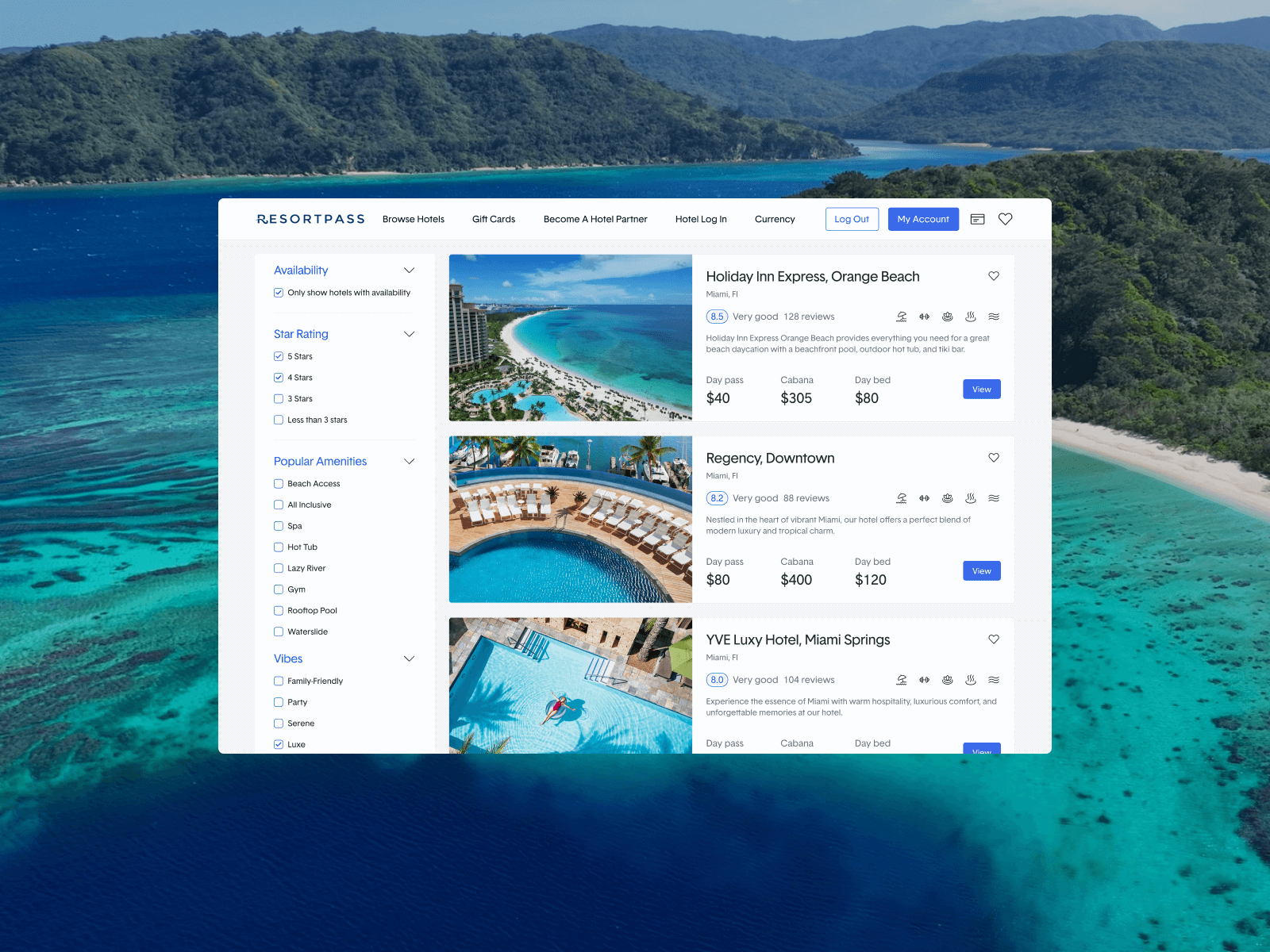Image resolution: width=1270 pixels, height=952 pixels.
Task: Click spa lotus icon on Holiday Inn card
Action: pos(948,317)
